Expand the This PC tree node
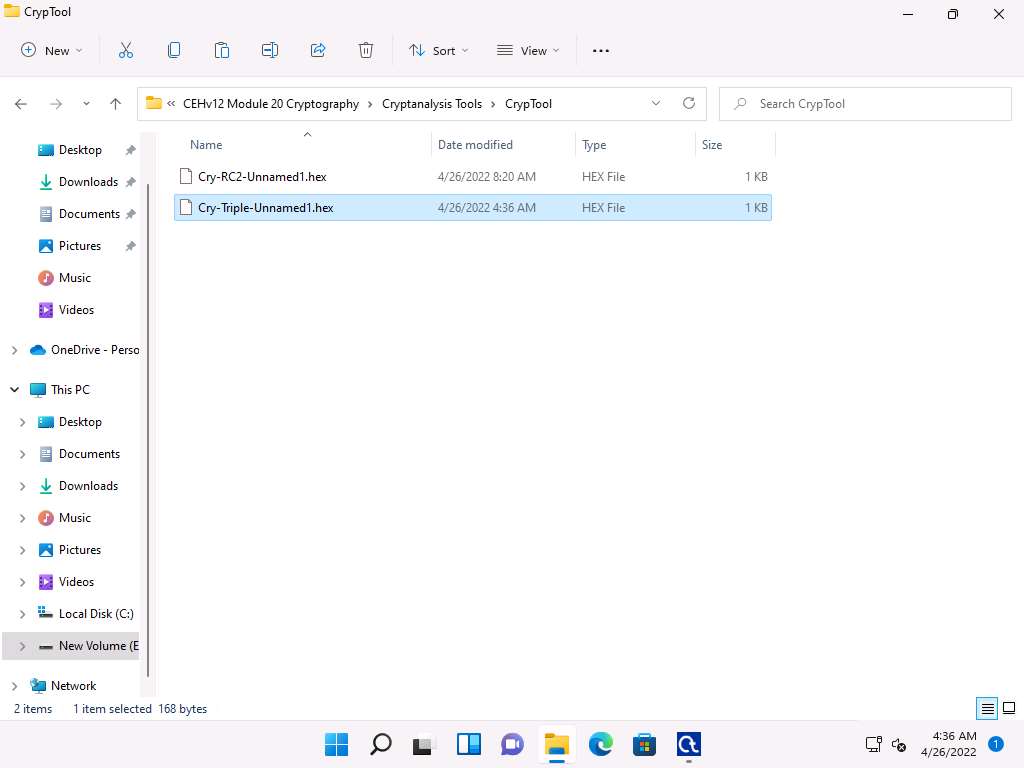Viewport: 1024px width, 768px height. pos(14,390)
